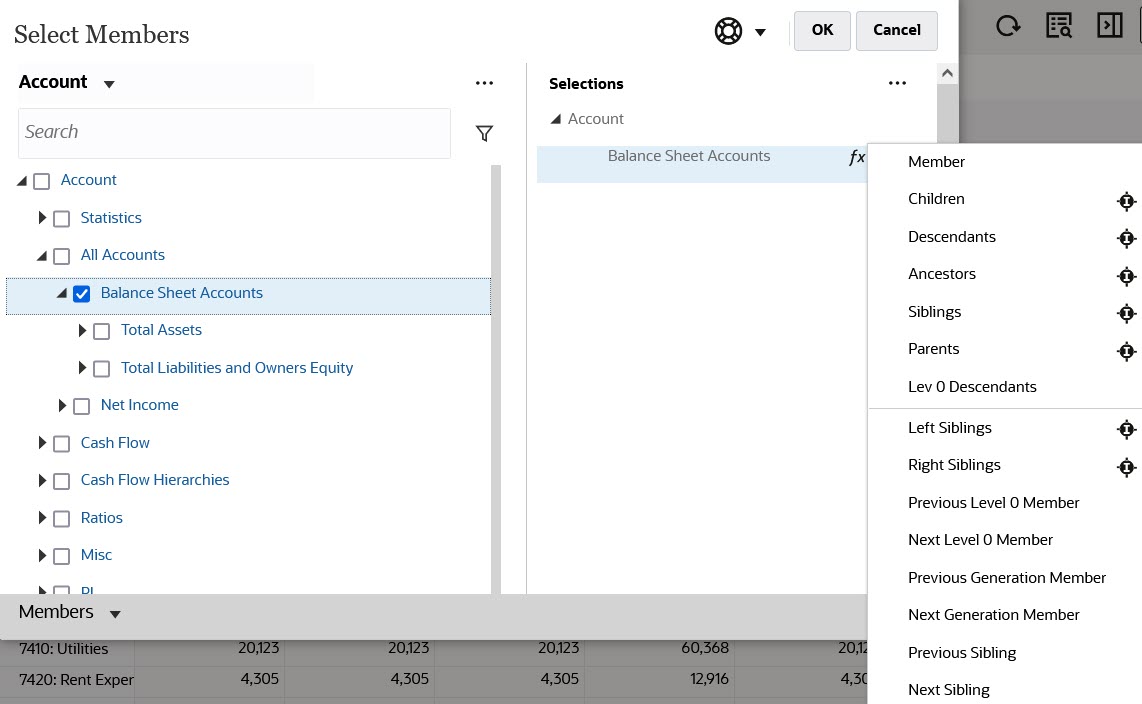The height and width of the screenshot is (704, 1142).
Task: Check the Net Income checkbox
Action: pos(81,405)
